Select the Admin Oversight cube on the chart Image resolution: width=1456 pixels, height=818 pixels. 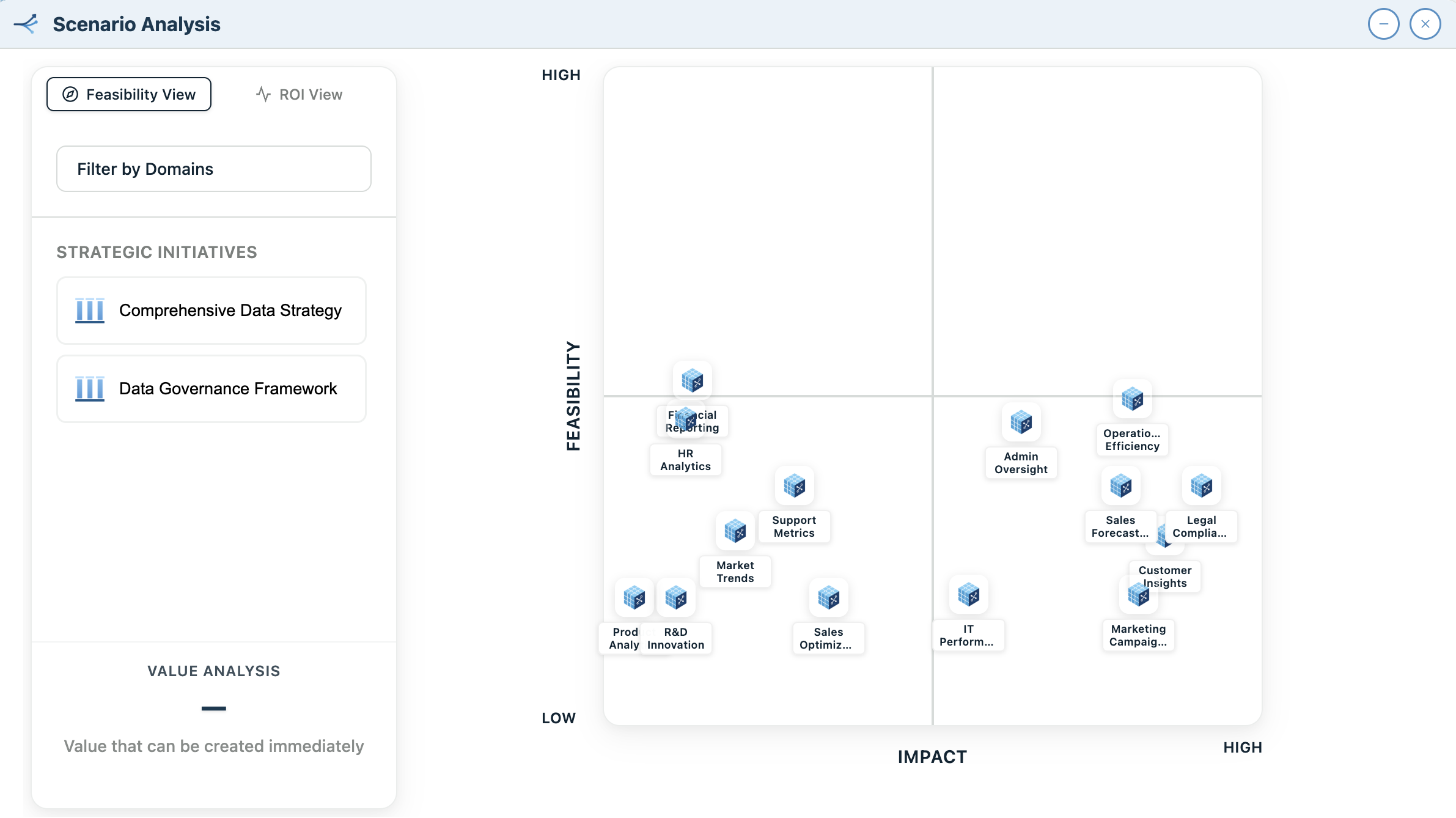(1021, 422)
